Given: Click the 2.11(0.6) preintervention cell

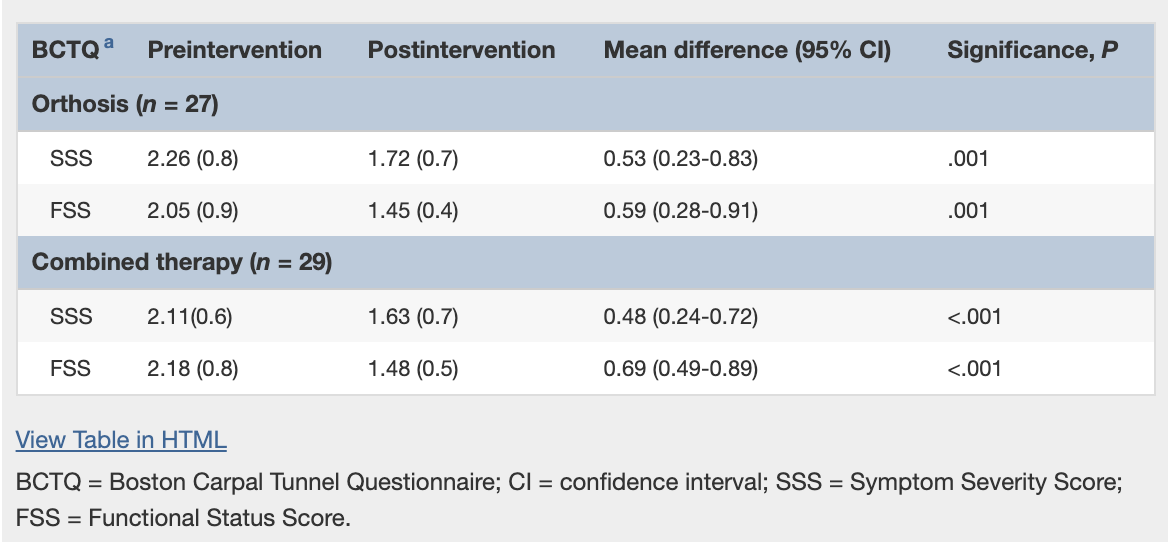Looking at the screenshot, I should [x=190, y=317].
